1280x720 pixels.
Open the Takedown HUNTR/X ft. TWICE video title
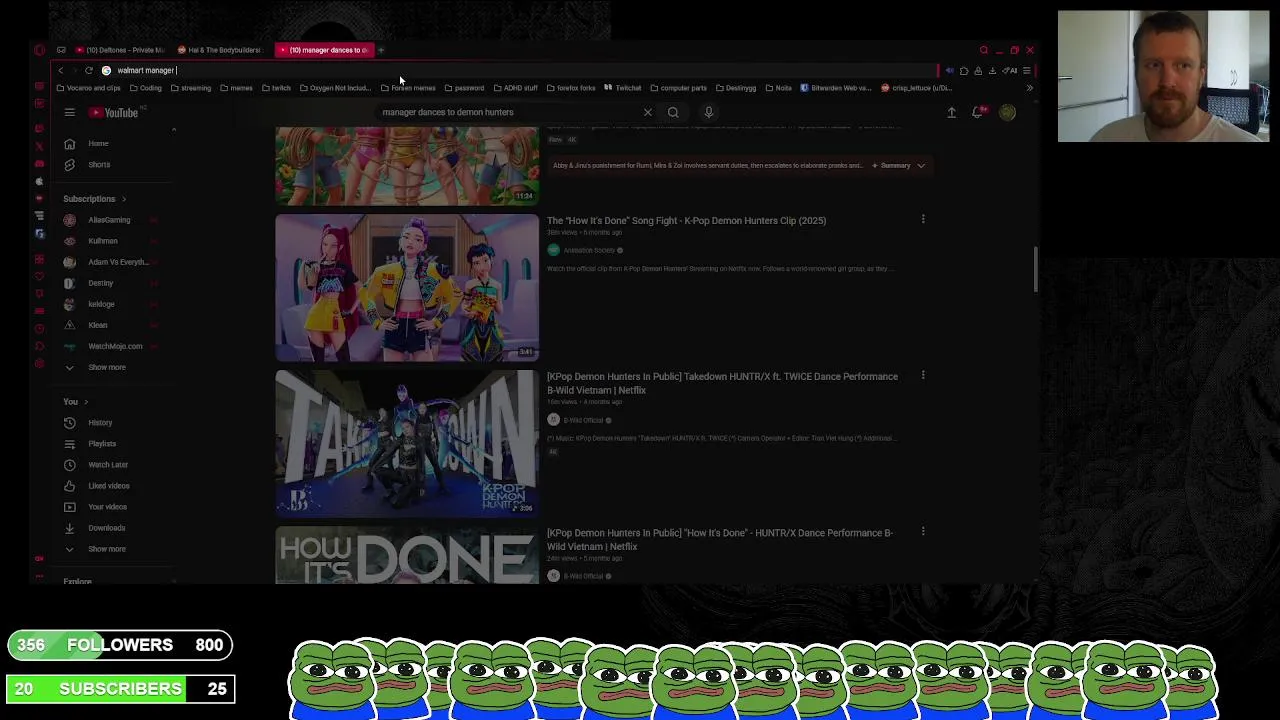722,383
